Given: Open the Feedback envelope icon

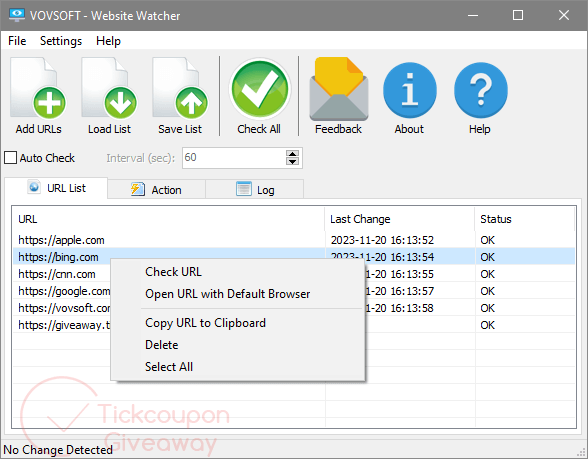Looking at the screenshot, I should click(x=338, y=89).
